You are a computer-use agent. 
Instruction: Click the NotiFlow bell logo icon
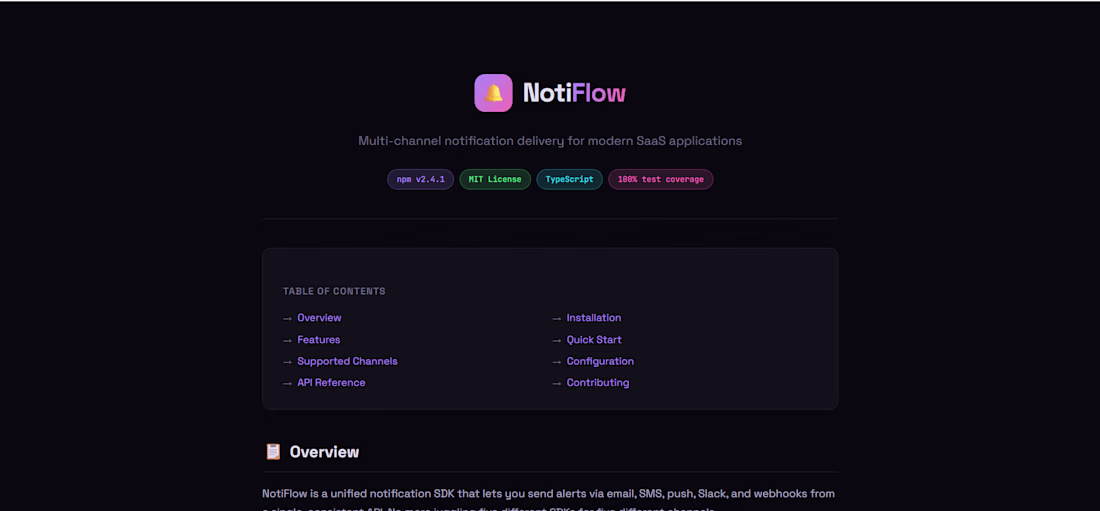point(493,93)
